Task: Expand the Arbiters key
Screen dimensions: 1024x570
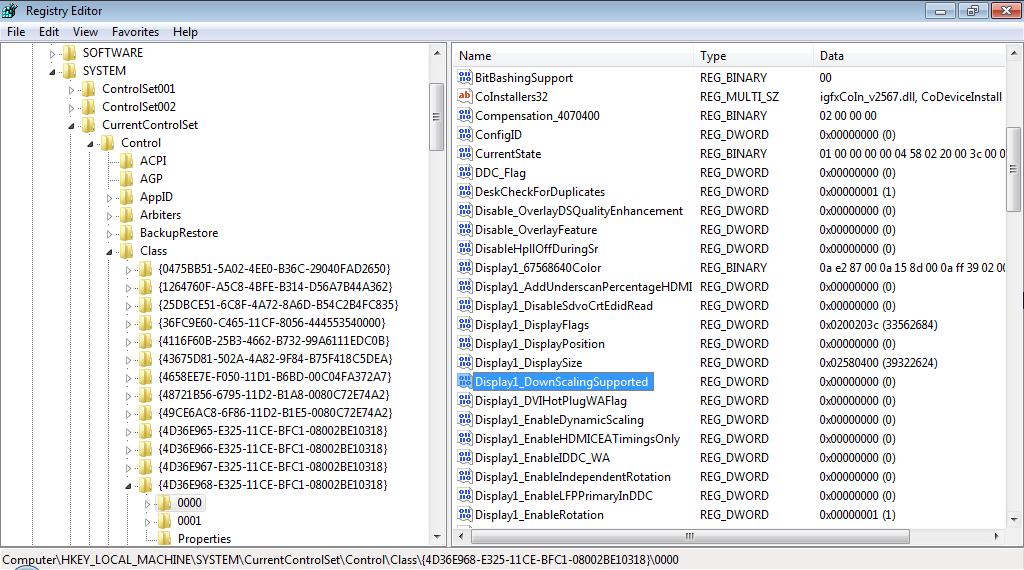Action: point(109,215)
